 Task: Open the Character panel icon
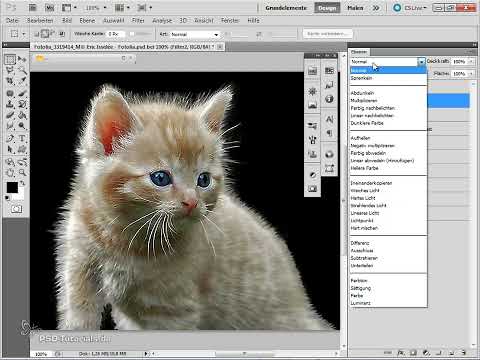329,119
